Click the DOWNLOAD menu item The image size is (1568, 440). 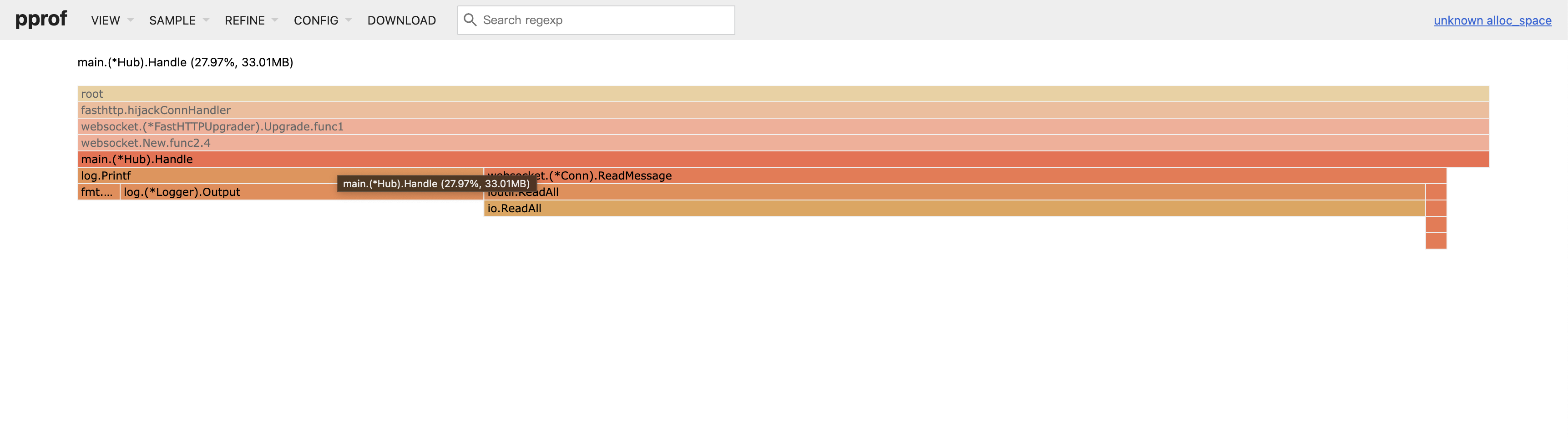click(x=401, y=20)
